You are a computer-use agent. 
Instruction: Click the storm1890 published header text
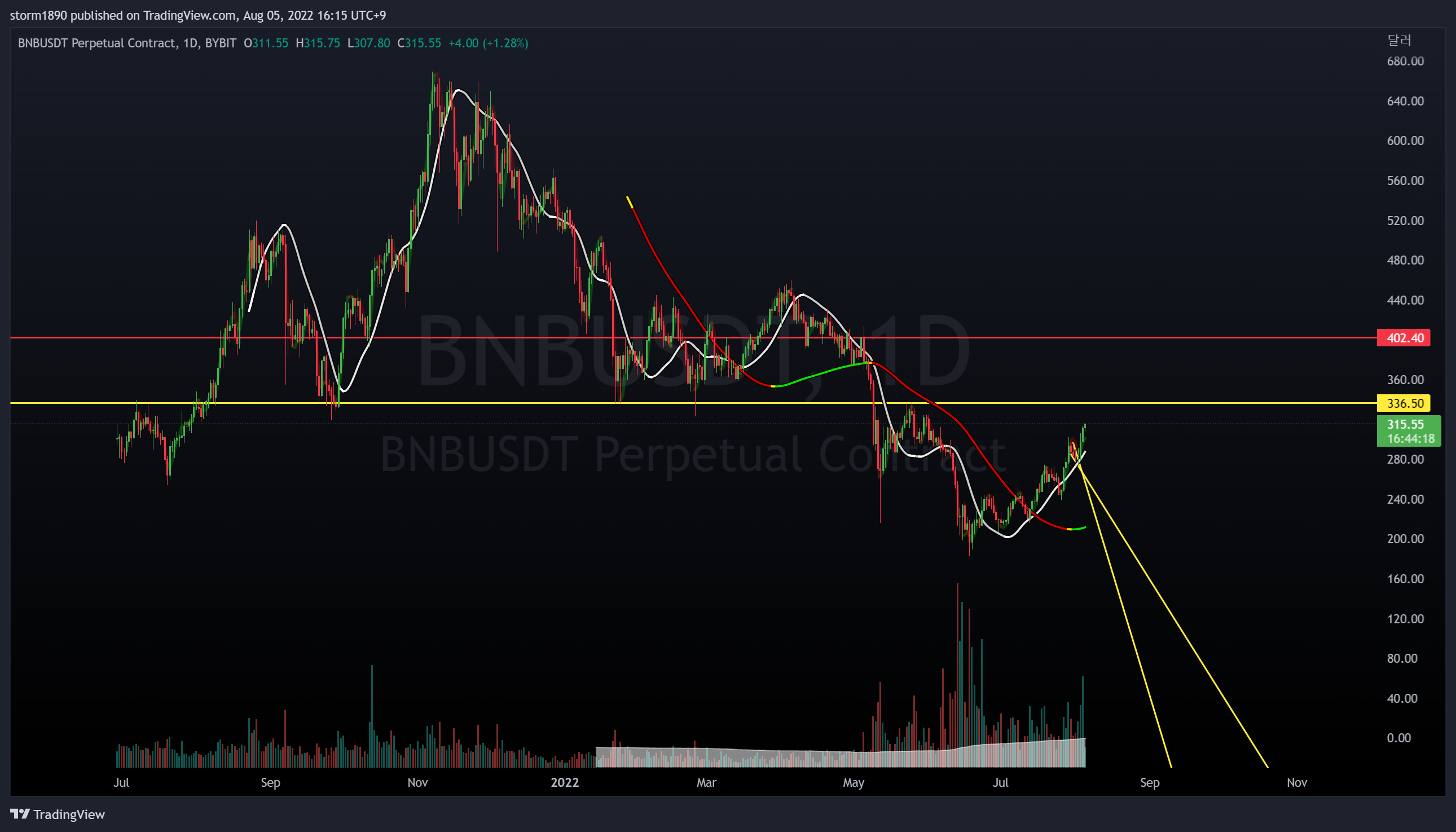pos(197,15)
